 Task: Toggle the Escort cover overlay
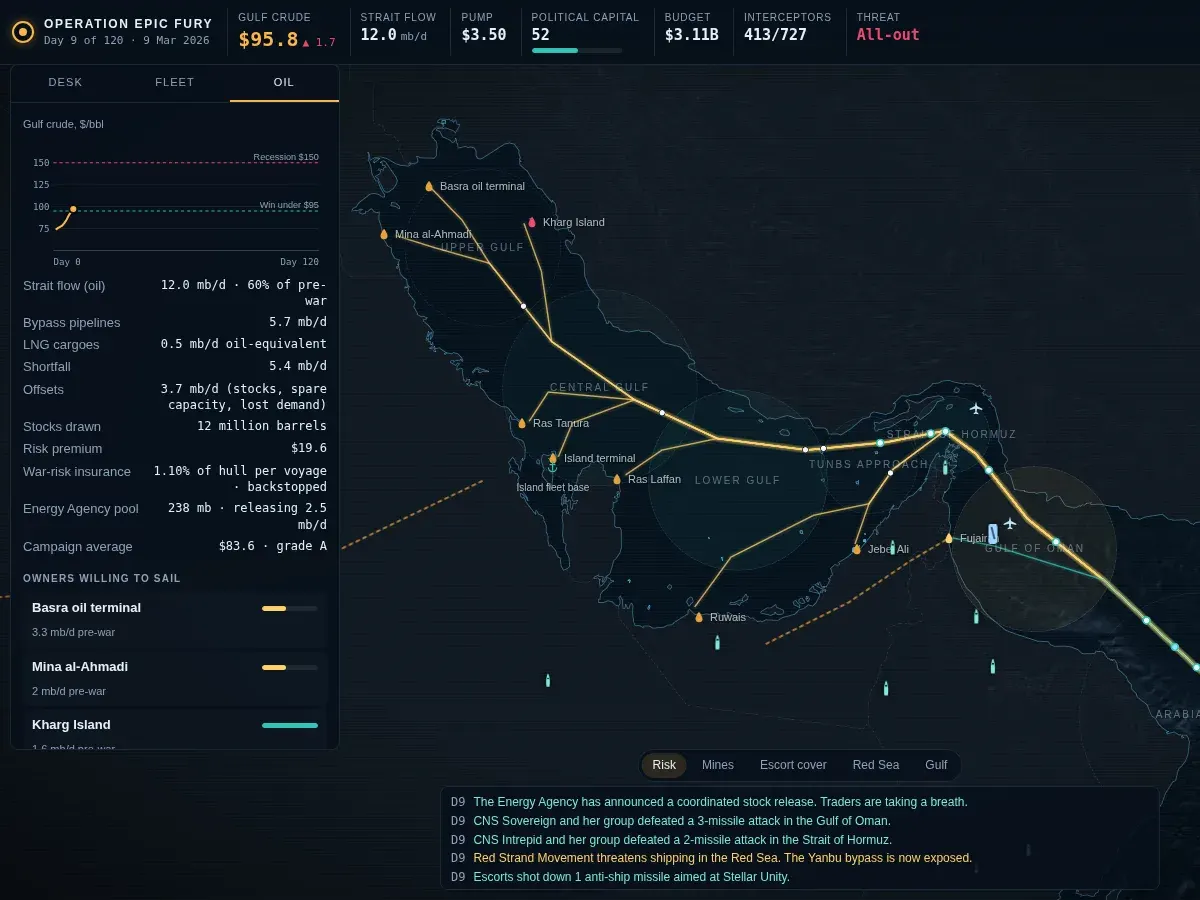793,765
